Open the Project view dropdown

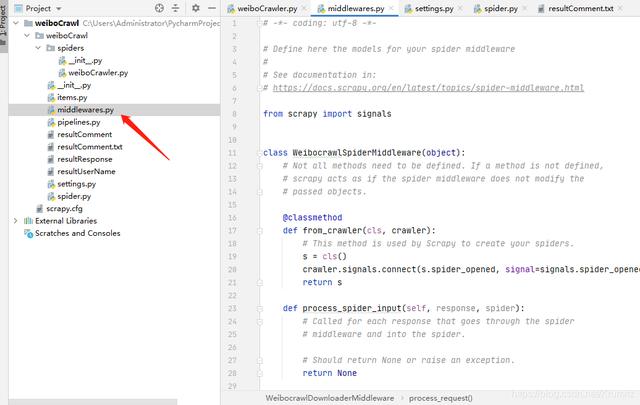(x=72, y=8)
